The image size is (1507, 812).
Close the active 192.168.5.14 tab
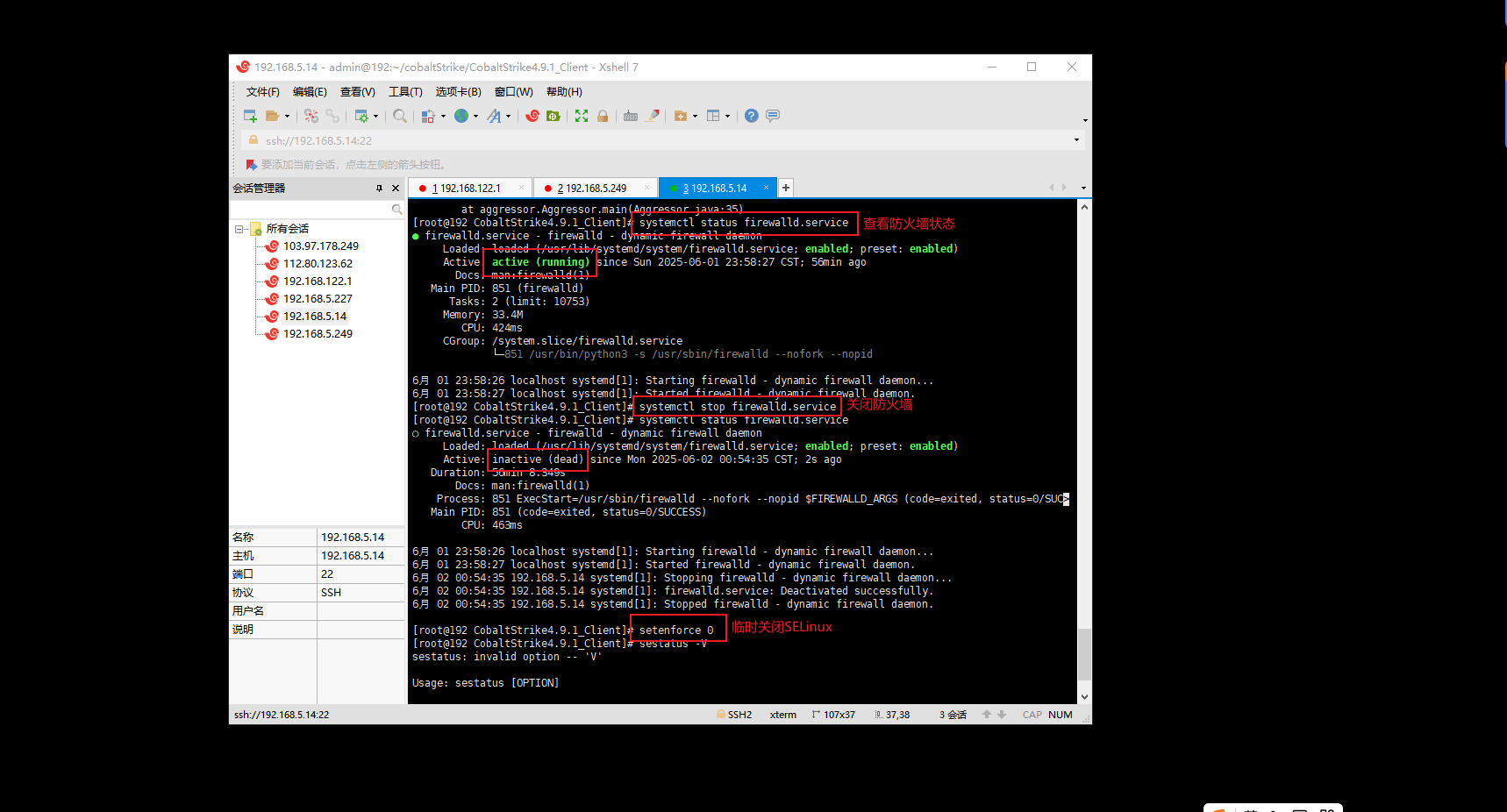click(x=766, y=188)
